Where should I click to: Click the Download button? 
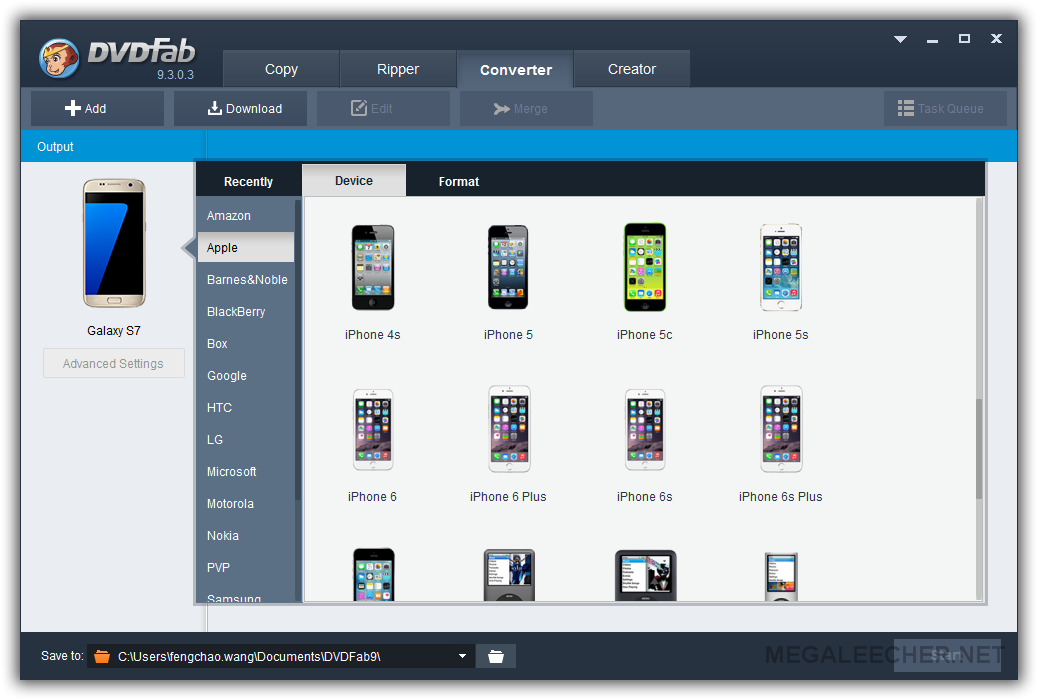click(240, 109)
